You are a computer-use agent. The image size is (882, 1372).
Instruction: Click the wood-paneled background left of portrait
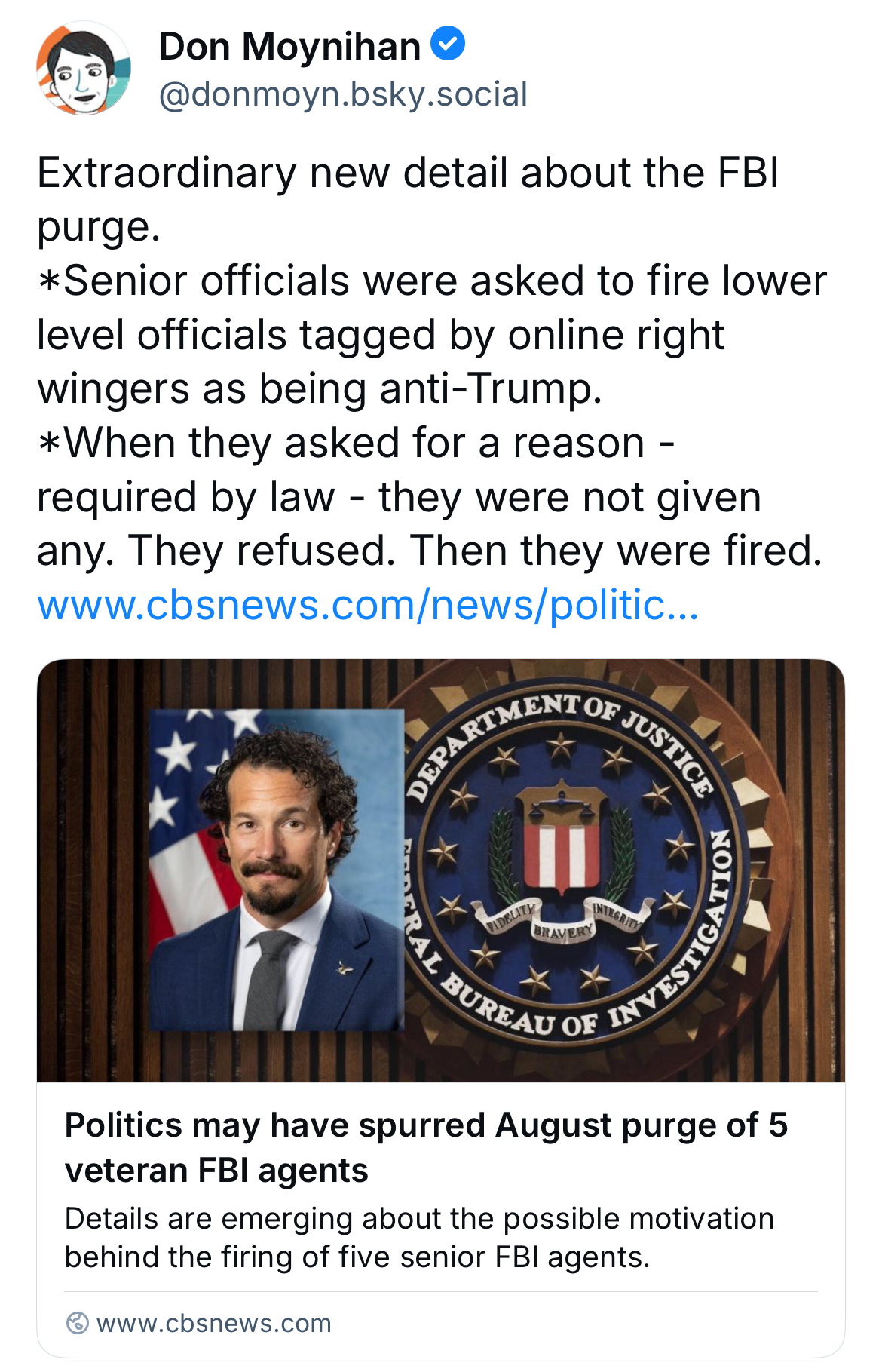coord(90,867)
